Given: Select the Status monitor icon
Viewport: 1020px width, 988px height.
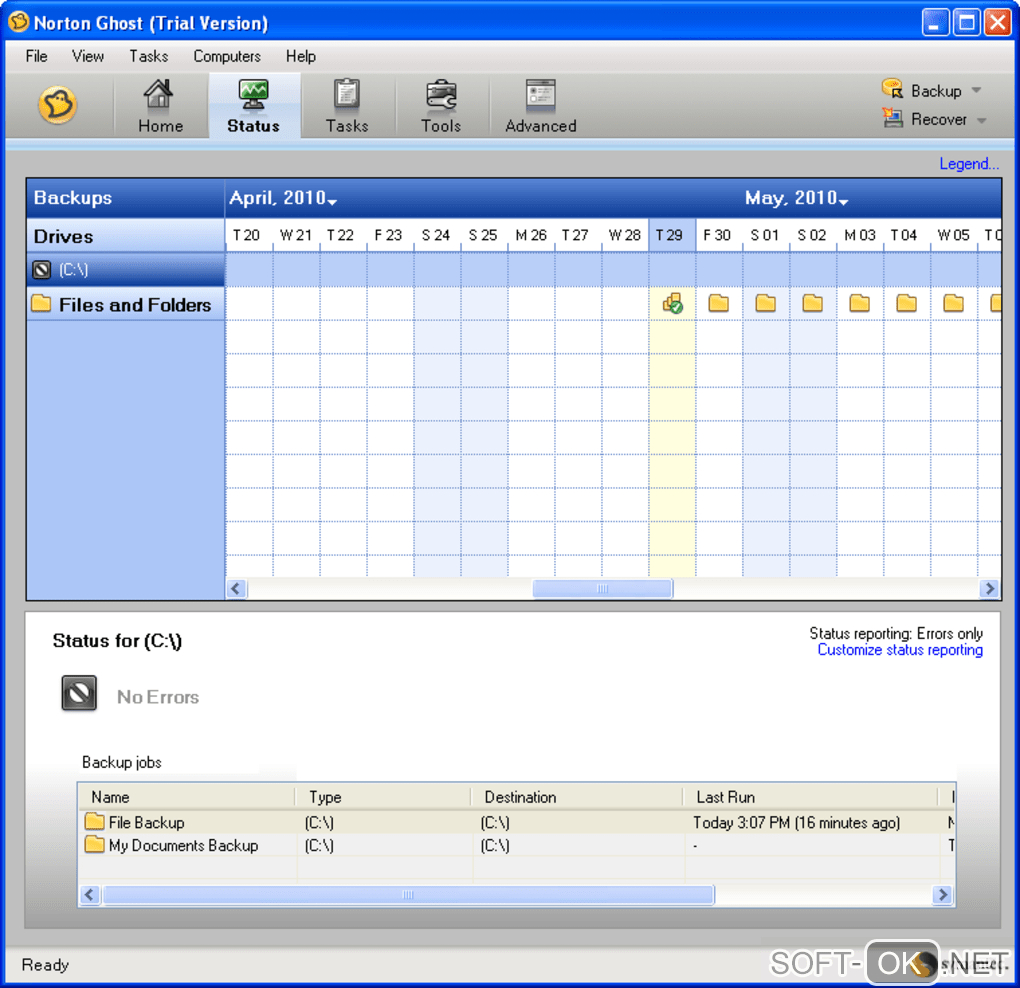Looking at the screenshot, I should (x=253, y=94).
